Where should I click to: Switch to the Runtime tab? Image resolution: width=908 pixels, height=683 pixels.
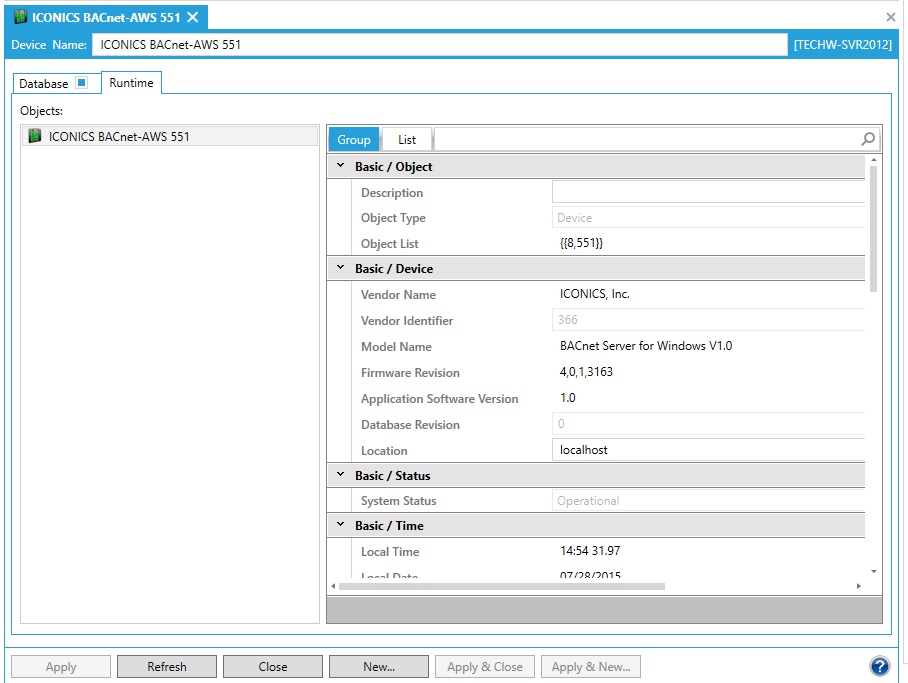[x=131, y=83]
